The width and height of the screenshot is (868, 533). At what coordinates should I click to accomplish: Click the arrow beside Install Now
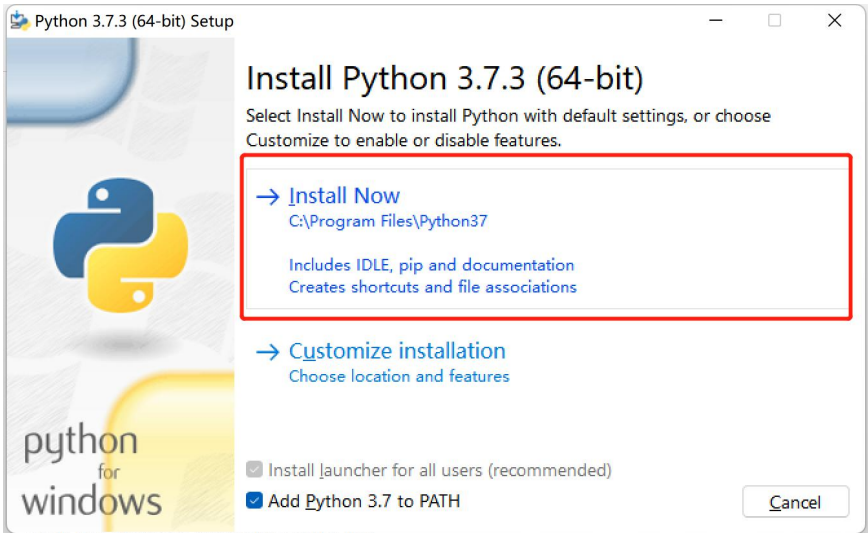pyautogui.click(x=267, y=196)
